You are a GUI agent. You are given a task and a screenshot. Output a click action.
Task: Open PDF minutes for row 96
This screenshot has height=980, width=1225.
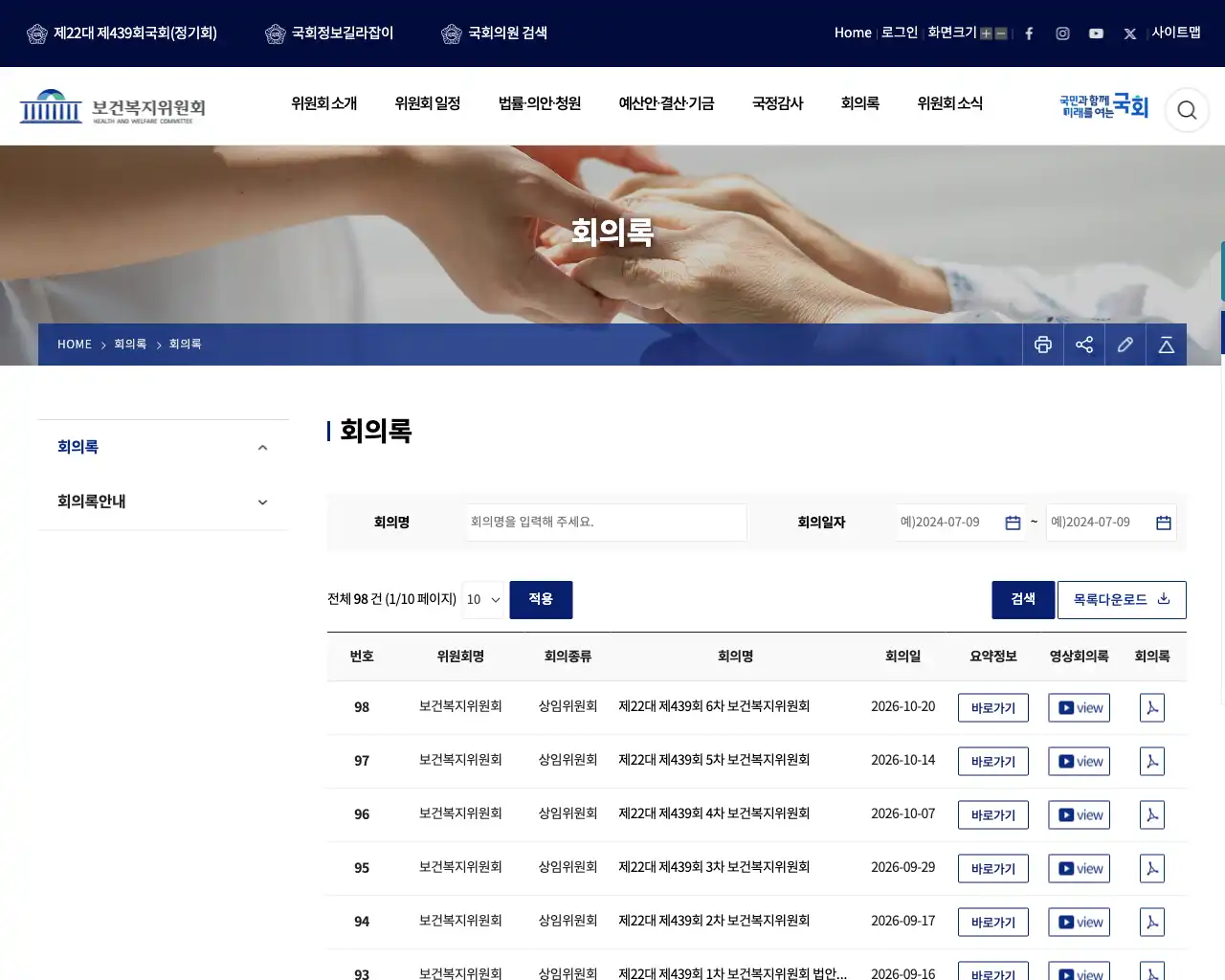pos(1152,815)
